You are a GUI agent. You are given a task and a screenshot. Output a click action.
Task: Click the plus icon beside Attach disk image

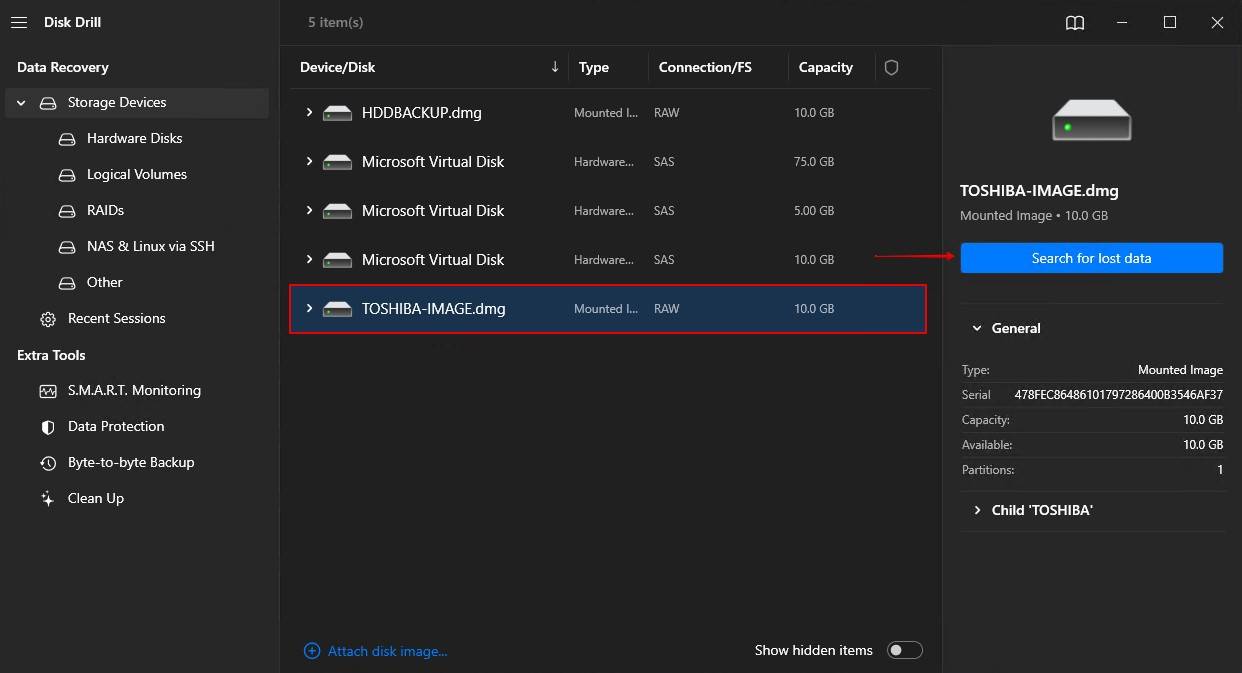click(312, 651)
